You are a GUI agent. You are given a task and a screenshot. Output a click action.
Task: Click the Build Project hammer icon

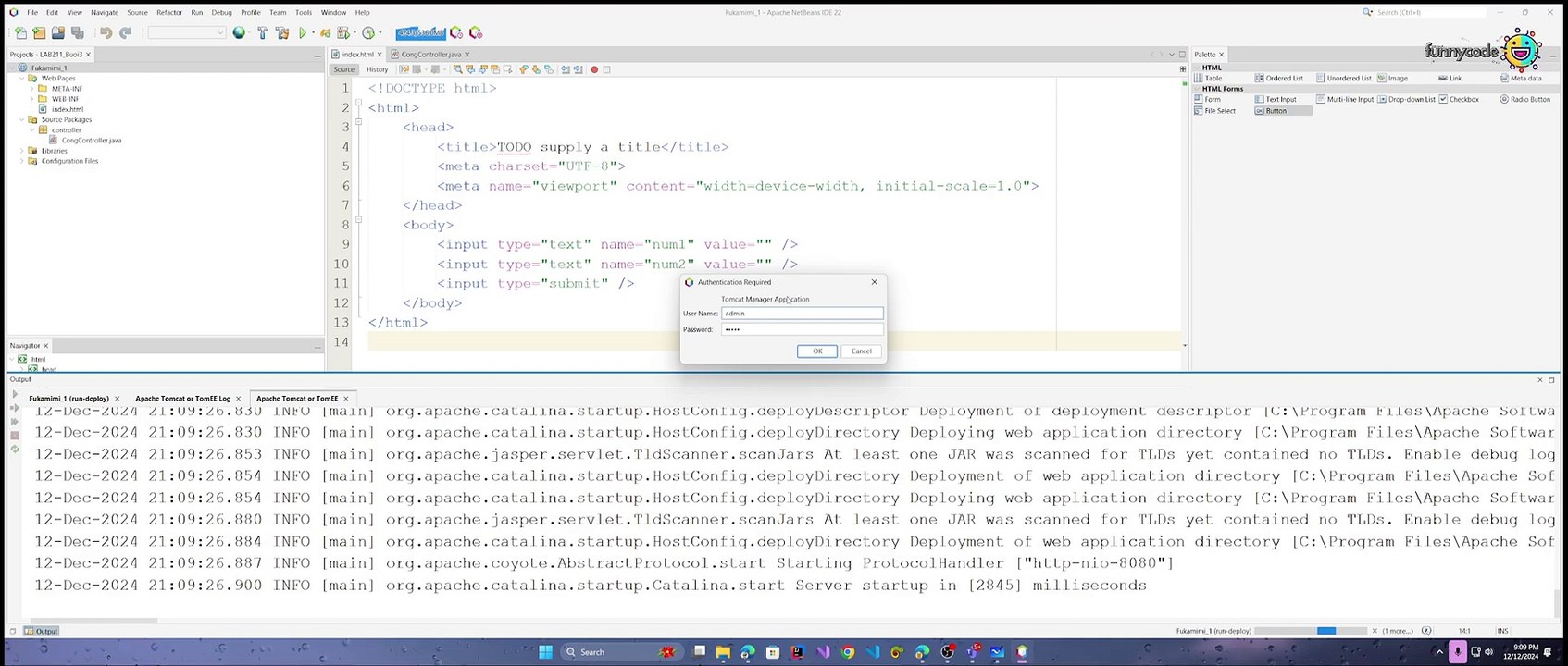tap(262, 33)
